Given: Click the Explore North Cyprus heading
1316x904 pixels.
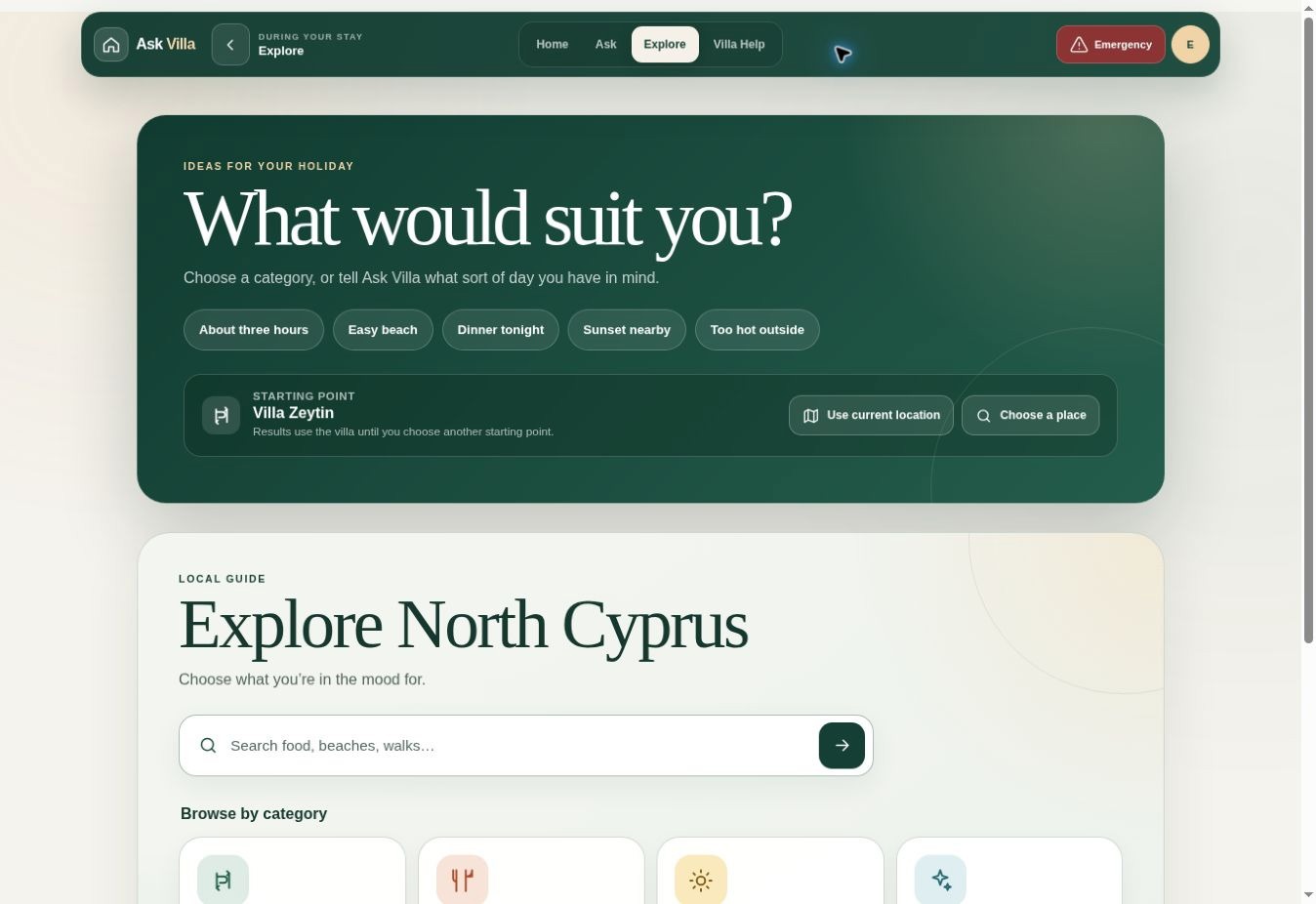Looking at the screenshot, I should click(463, 625).
